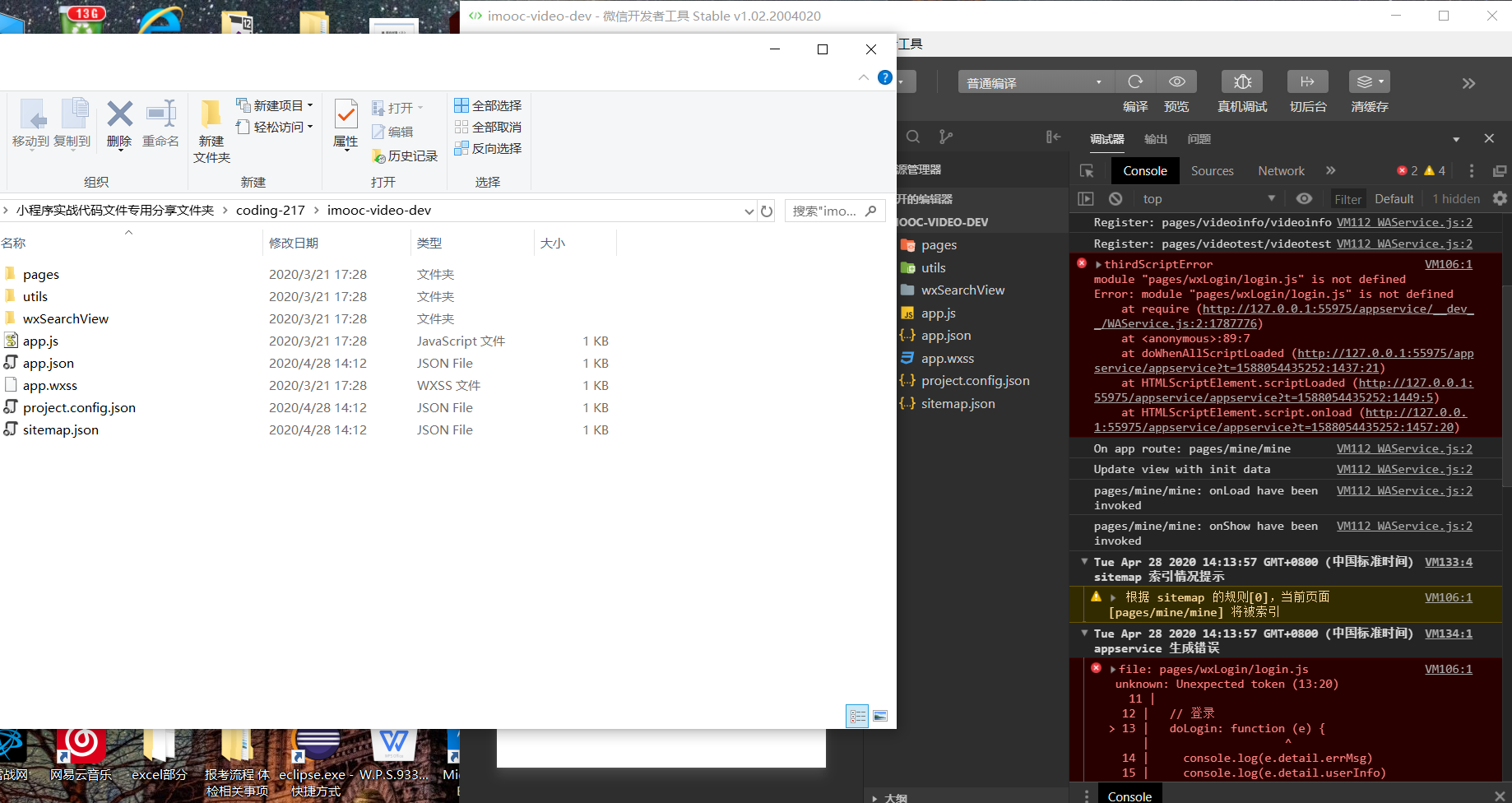This screenshot has width=1512, height=803.
Task: Collapse the Explorer ribbon chevron
Action: 864,77
